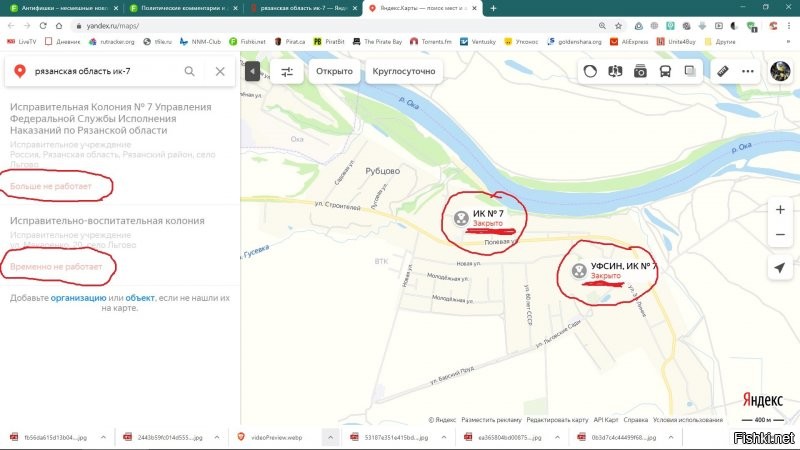Screen dimensions: 800x450
Task: Open Редактировать карту link
Action: pyautogui.click(x=557, y=420)
